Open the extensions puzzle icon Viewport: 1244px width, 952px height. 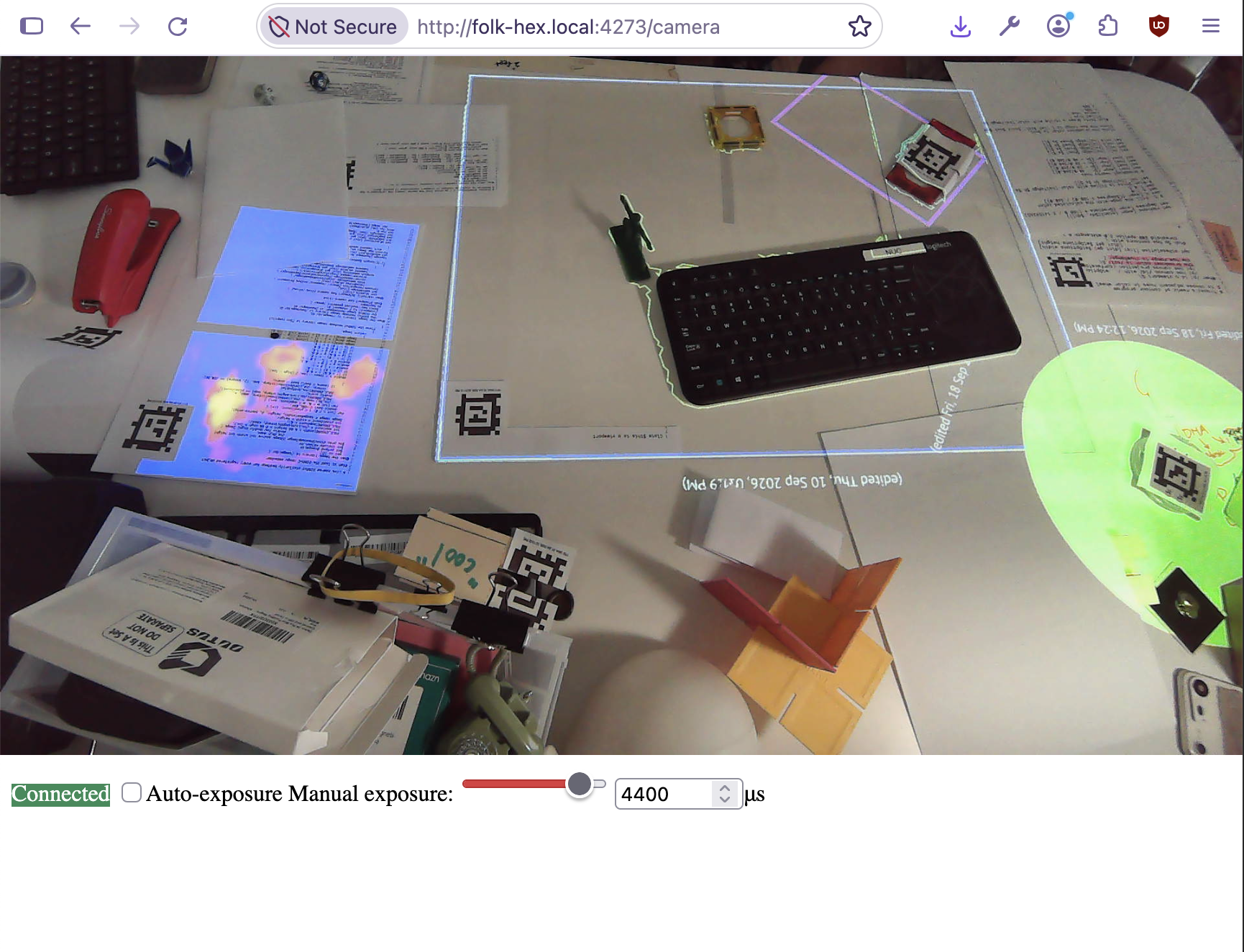1108,27
